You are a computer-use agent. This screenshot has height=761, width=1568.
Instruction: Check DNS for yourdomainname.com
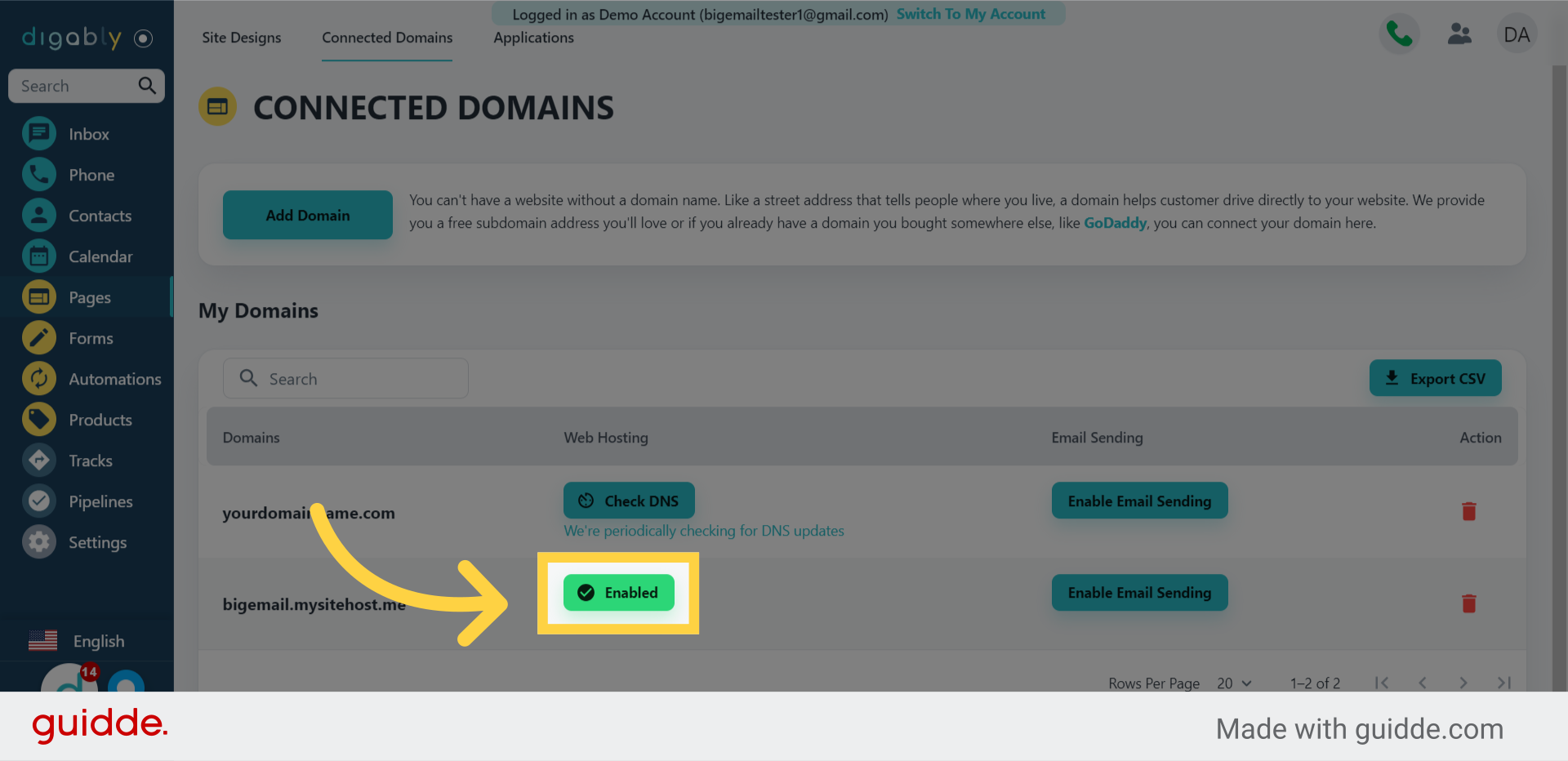click(629, 501)
